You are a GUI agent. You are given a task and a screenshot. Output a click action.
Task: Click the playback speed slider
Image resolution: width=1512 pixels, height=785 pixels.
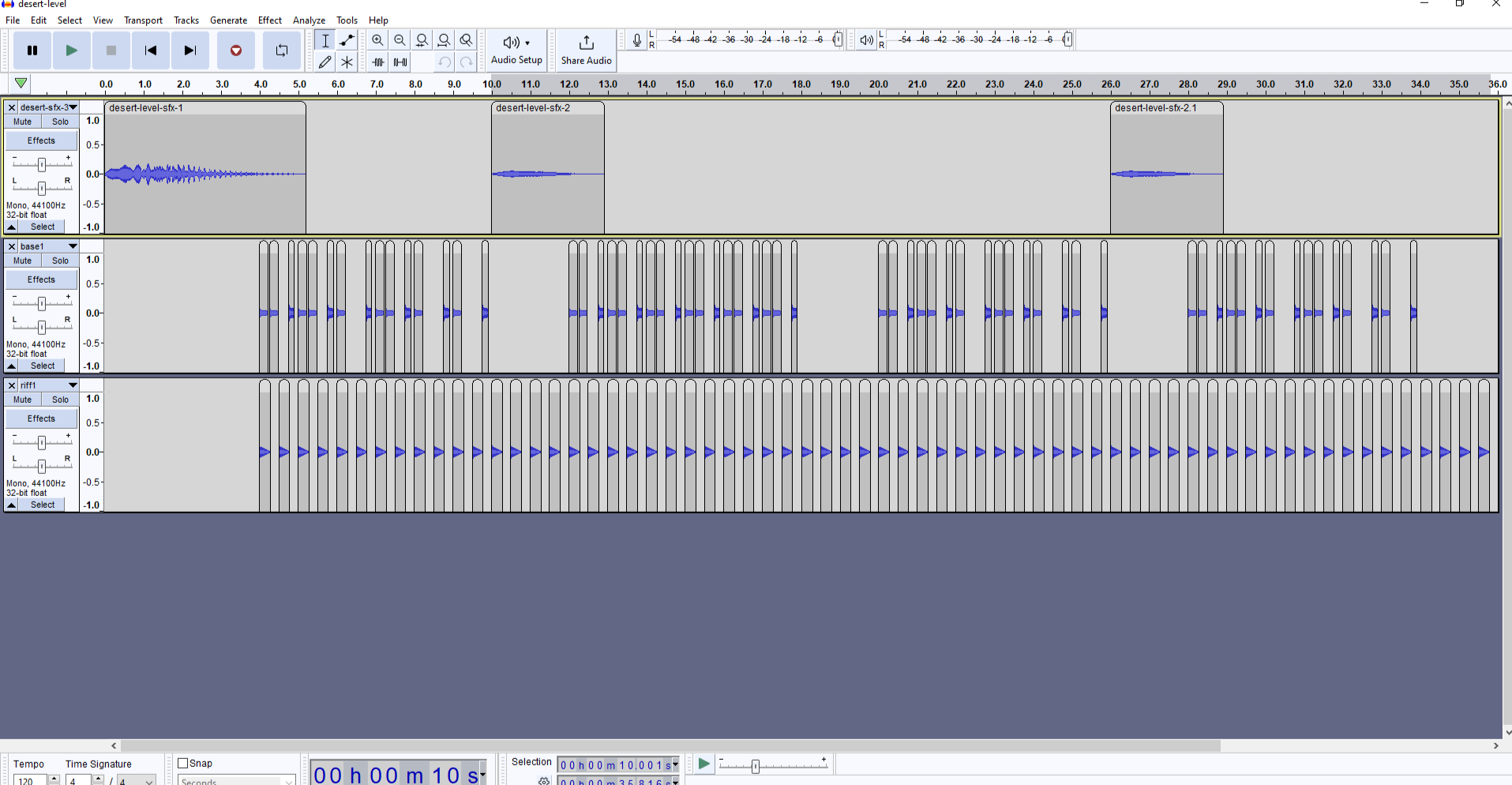point(756,766)
